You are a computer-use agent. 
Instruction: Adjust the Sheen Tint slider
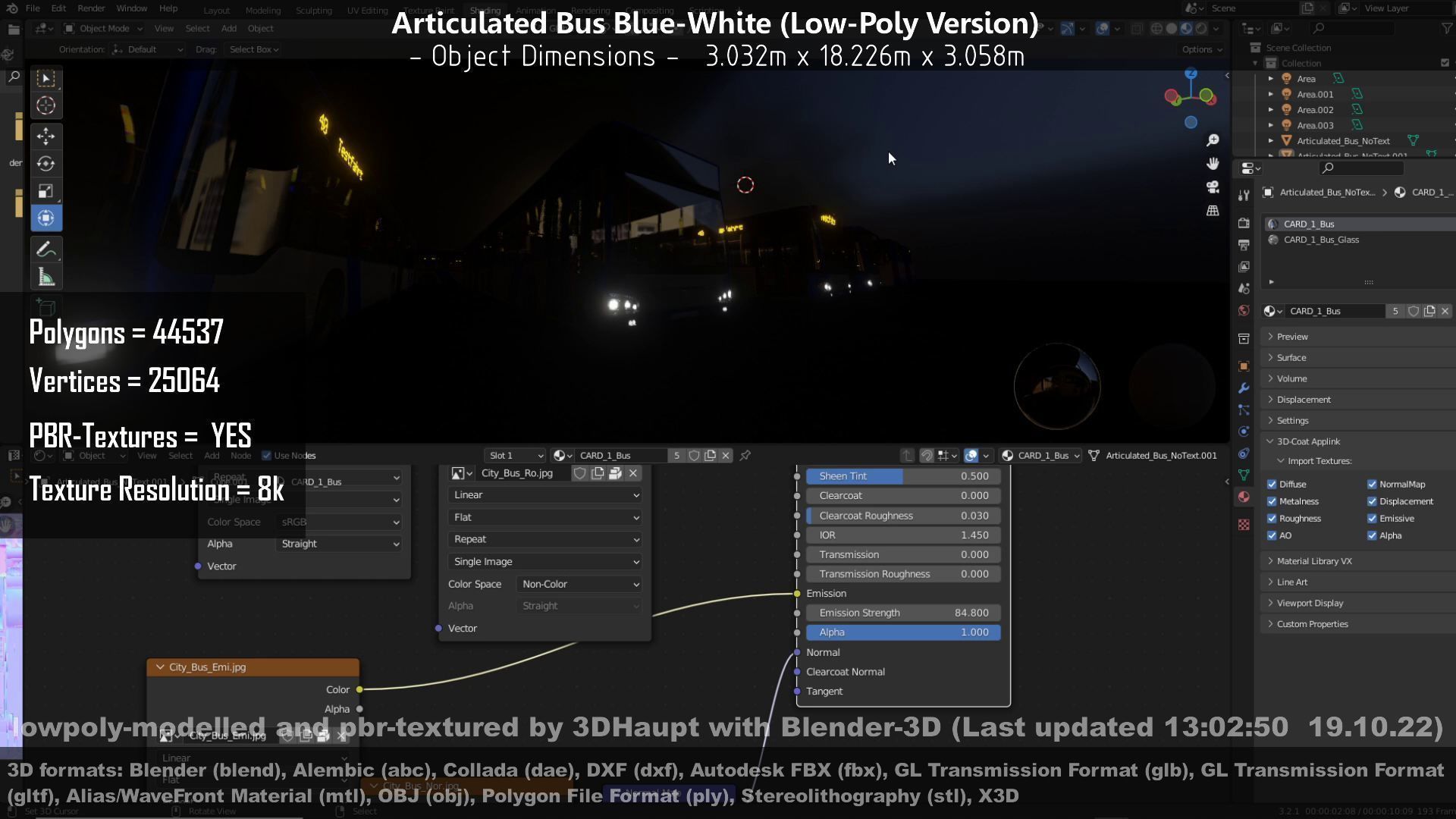903,476
